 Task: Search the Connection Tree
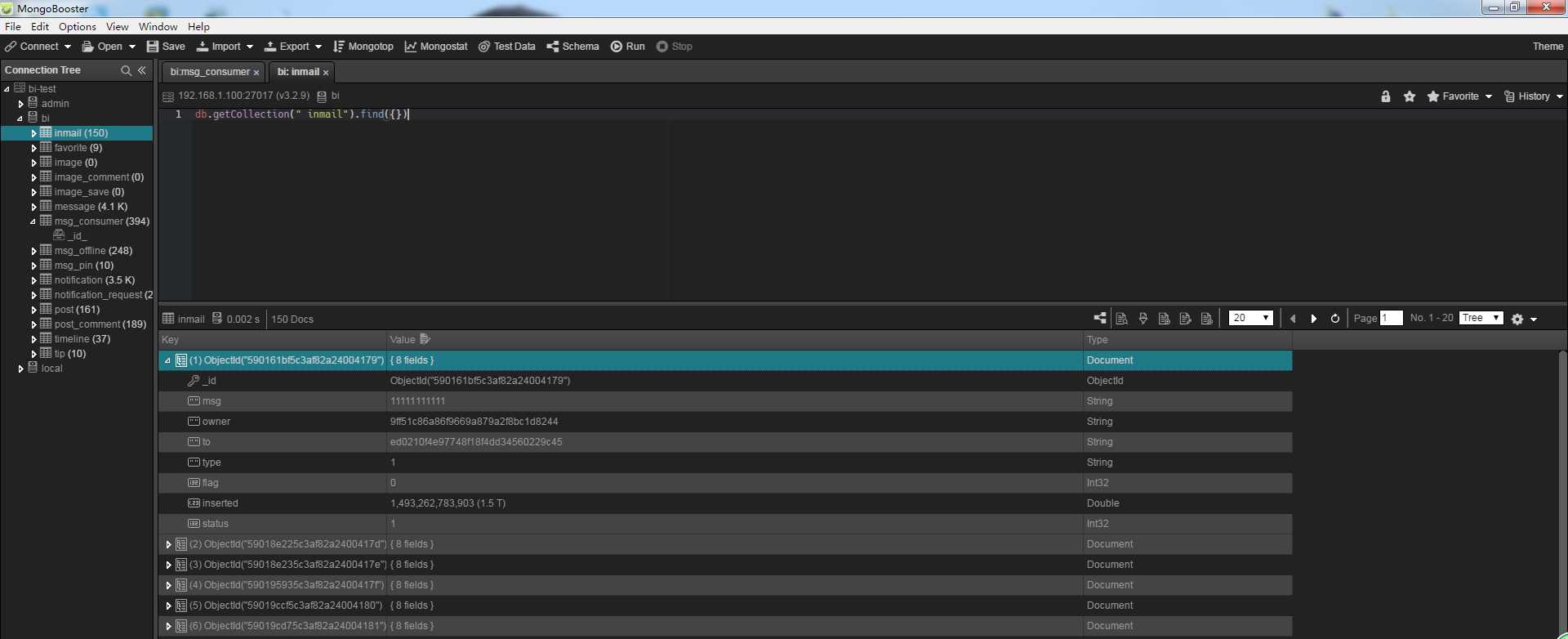click(x=126, y=70)
